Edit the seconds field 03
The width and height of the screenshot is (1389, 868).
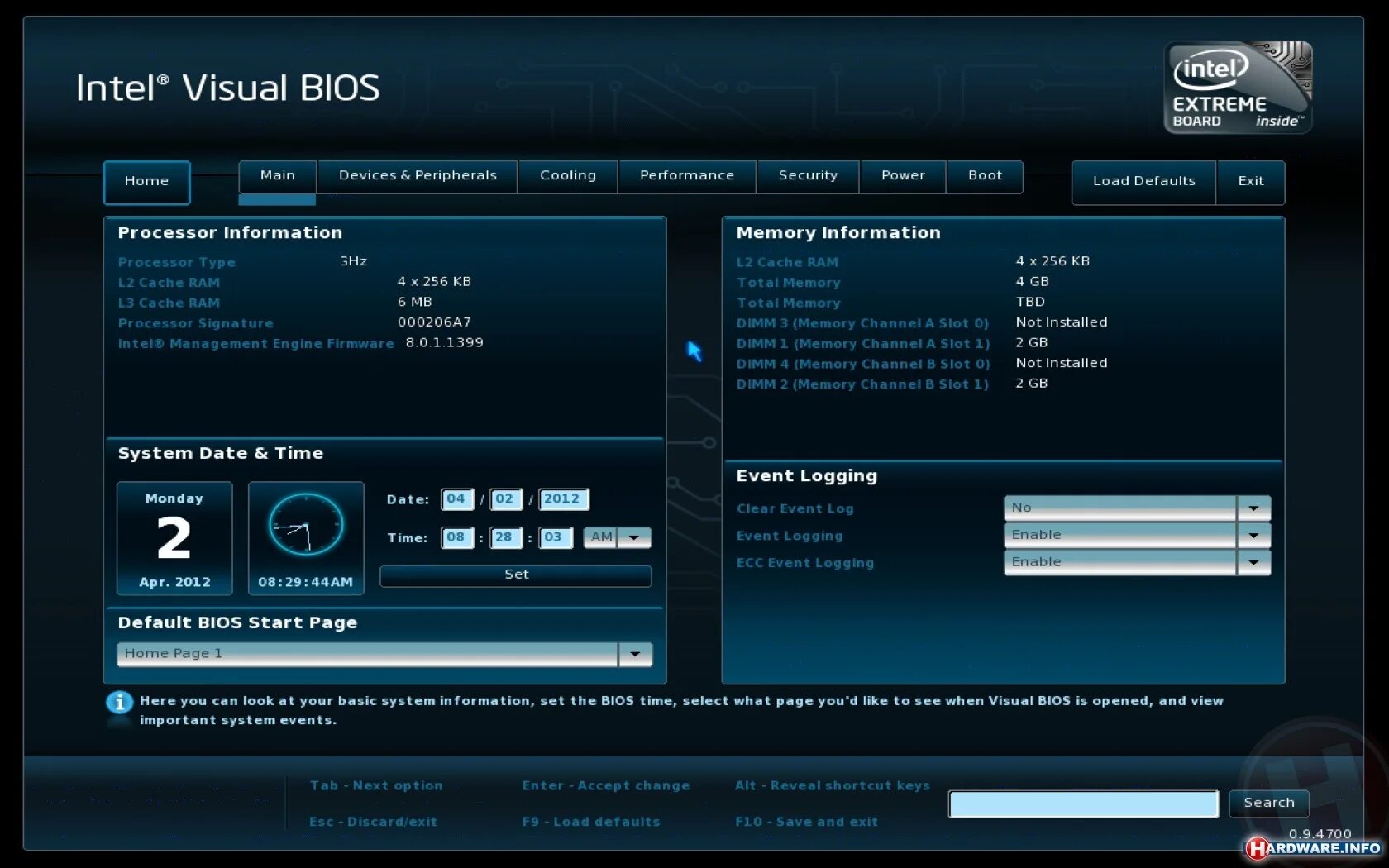pos(555,538)
